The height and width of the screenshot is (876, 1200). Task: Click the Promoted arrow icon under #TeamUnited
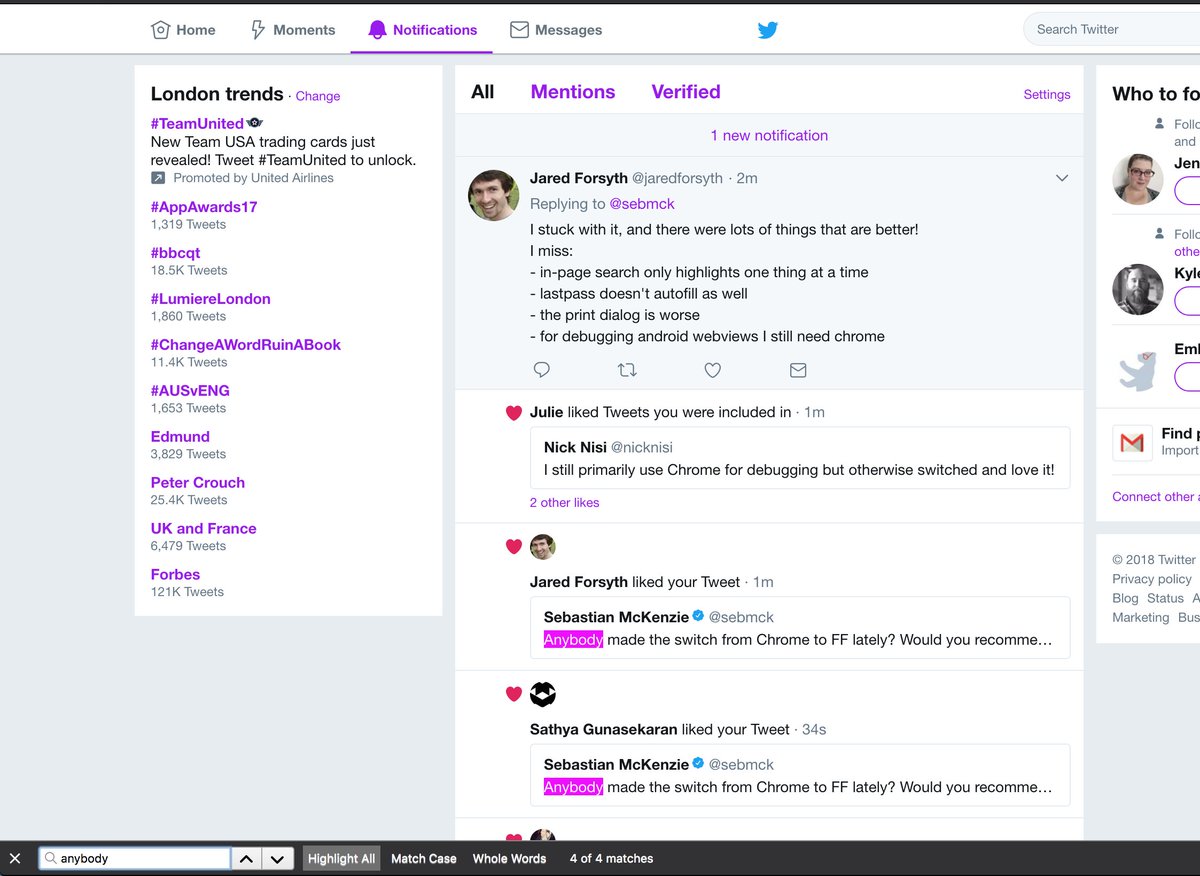pos(158,178)
